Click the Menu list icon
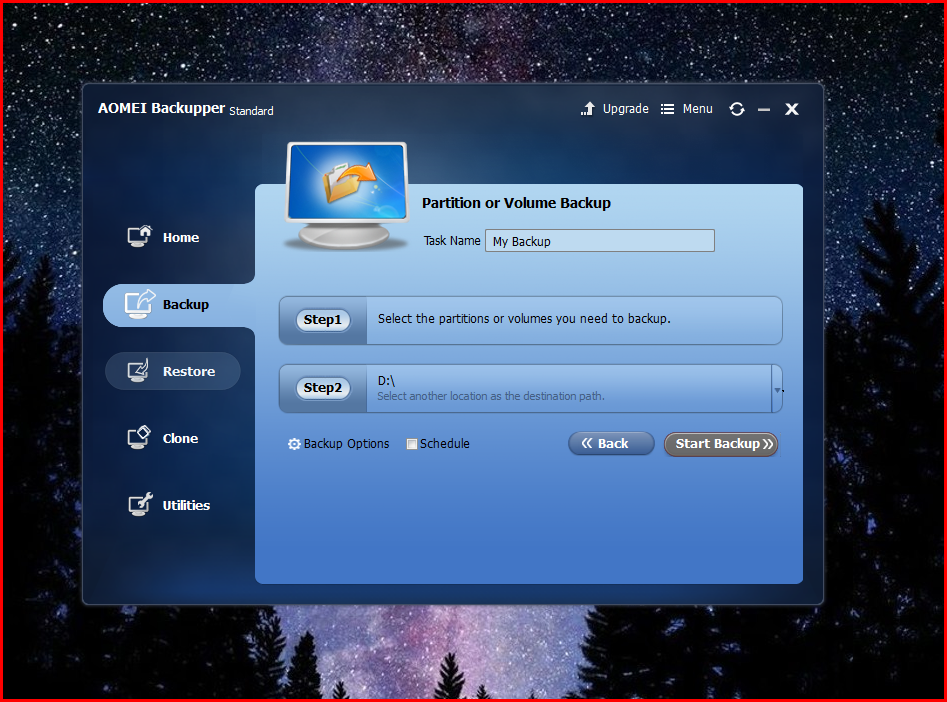This screenshot has width=947, height=702. click(667, 109)
